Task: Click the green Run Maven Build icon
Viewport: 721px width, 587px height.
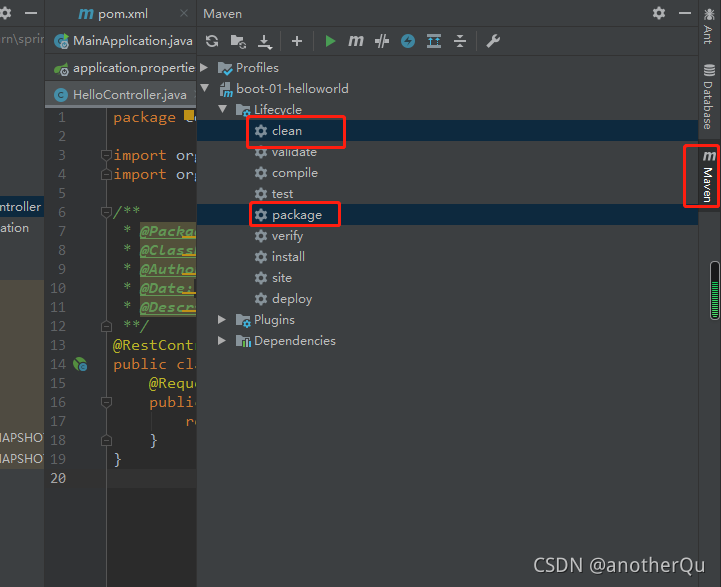Action: [330, 41]
